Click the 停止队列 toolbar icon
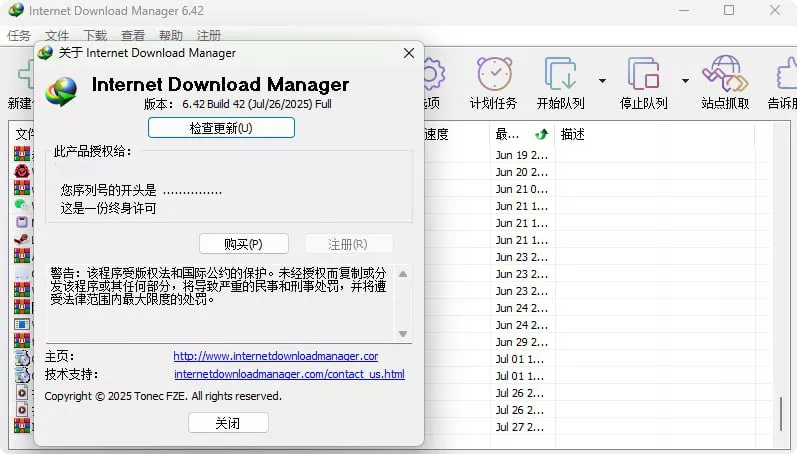This screenshot has height=454, width=797. point(643,74)
